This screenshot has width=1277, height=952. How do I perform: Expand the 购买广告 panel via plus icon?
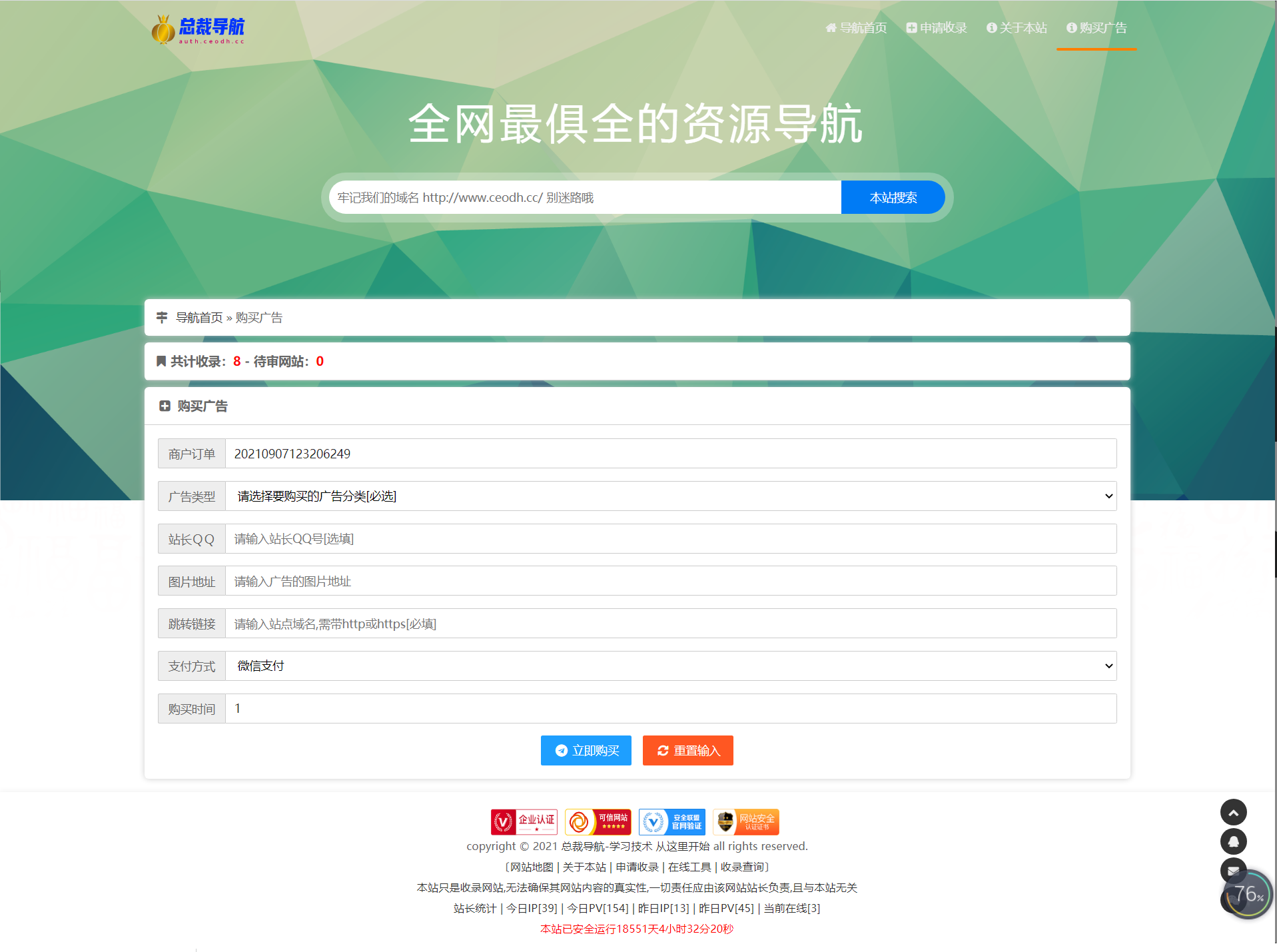click(x=164, y=406)
